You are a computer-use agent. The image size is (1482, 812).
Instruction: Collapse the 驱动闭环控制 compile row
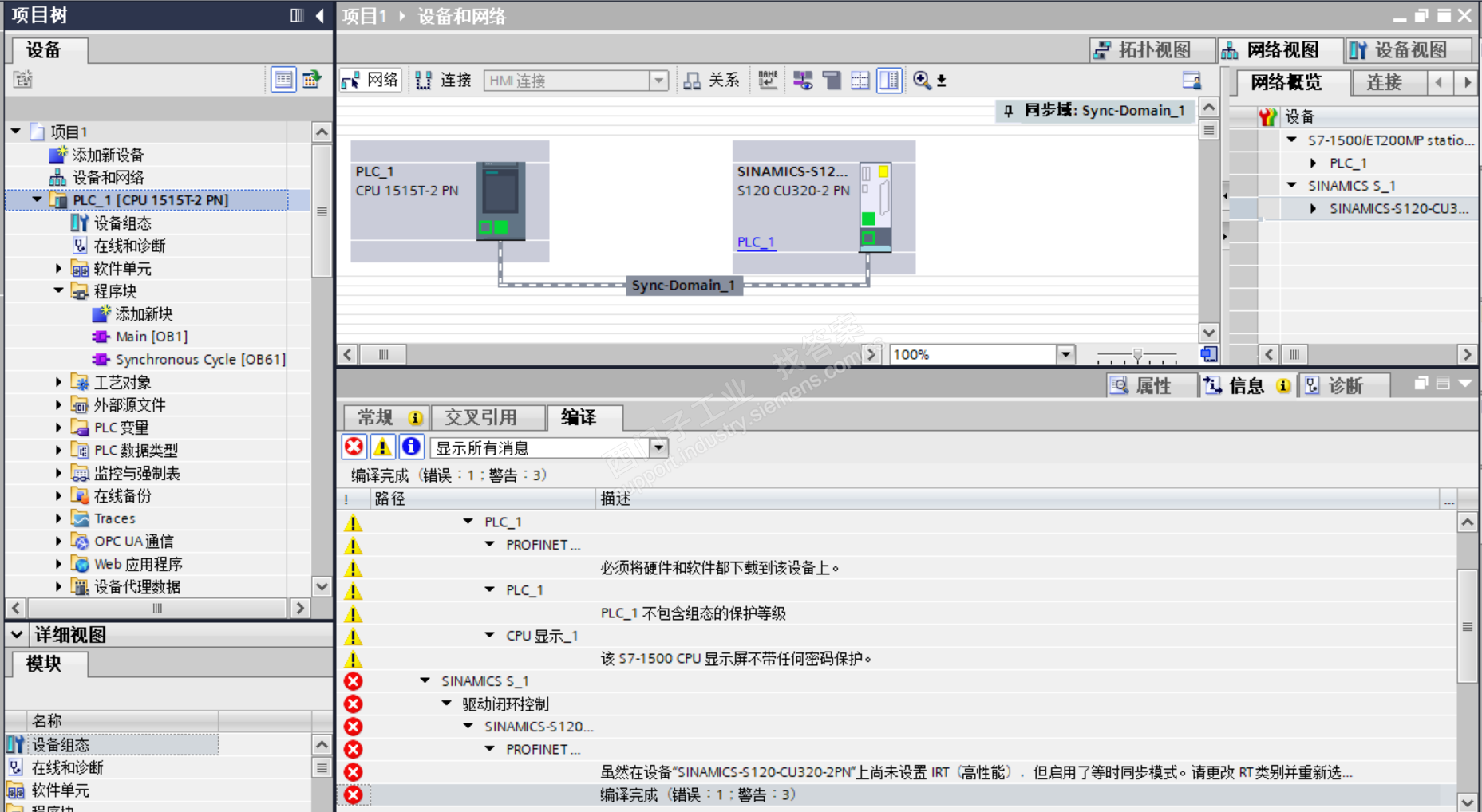pos(447,704)
